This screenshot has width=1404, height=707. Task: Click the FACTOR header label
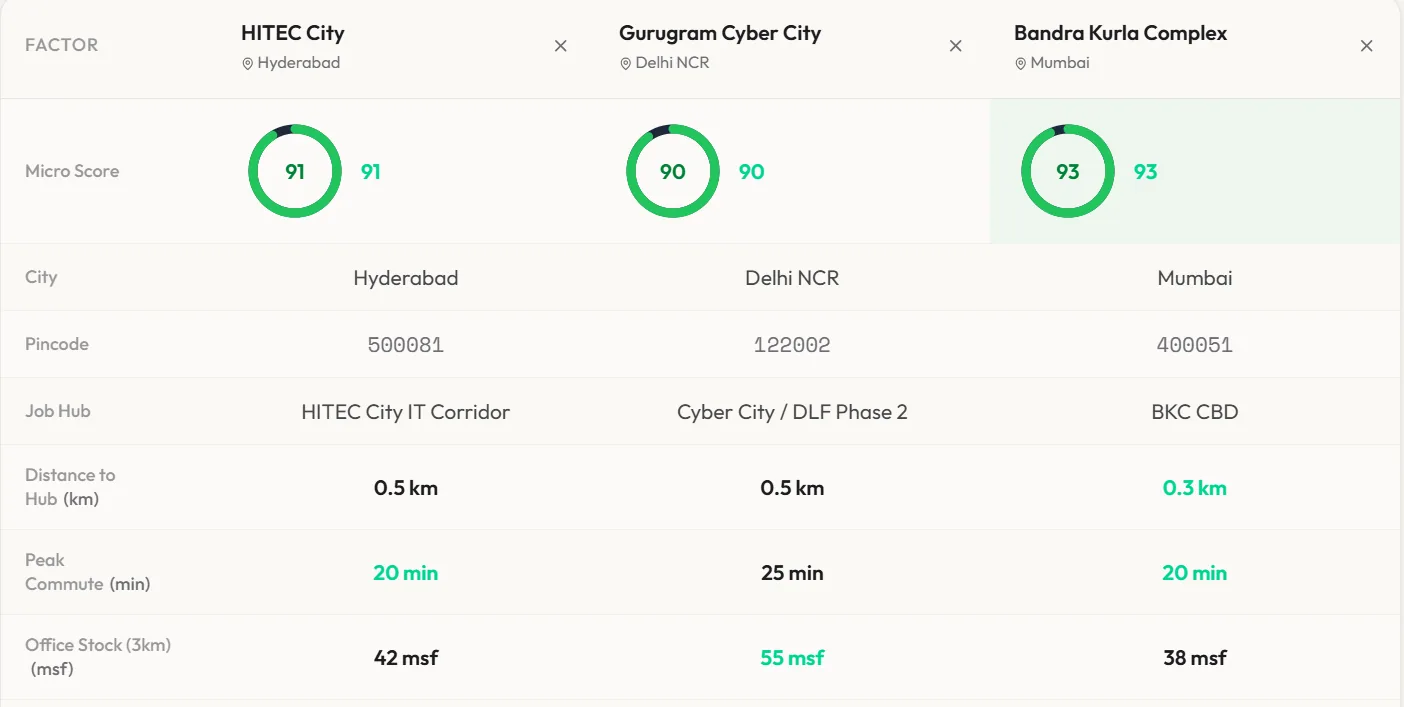[61, 45]
